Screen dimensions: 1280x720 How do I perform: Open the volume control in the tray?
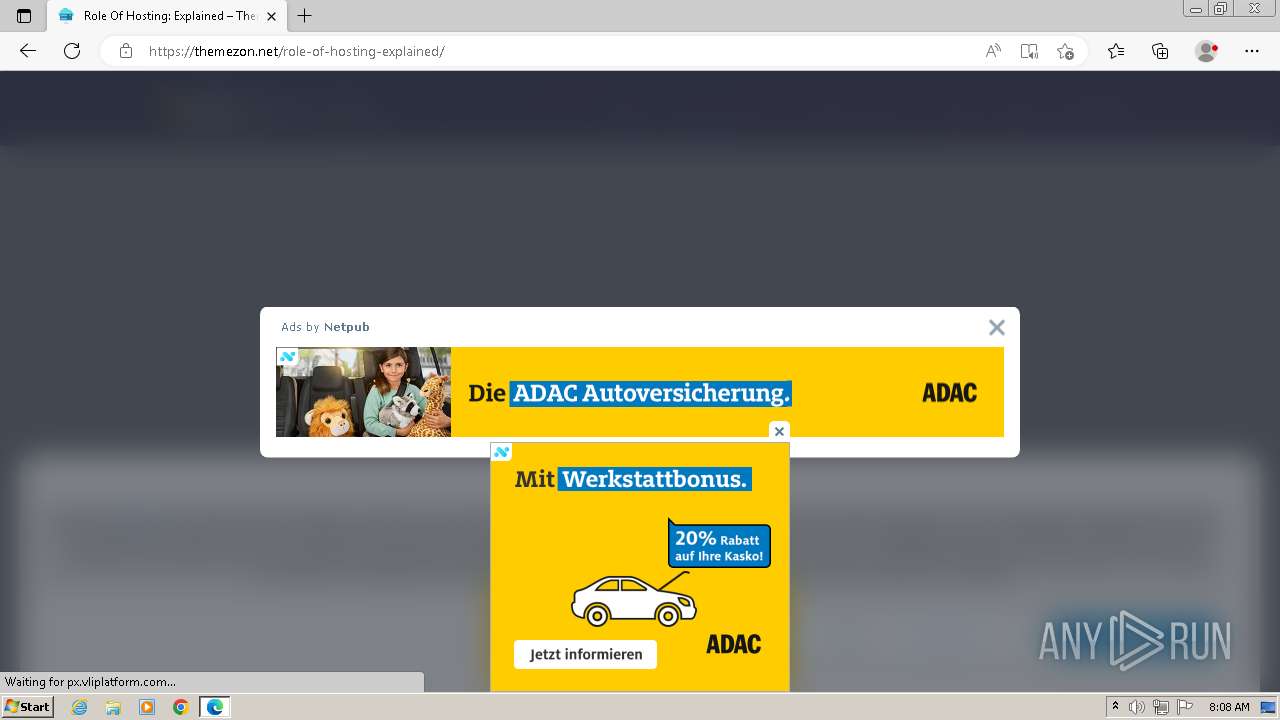[x=1137, y=707]
